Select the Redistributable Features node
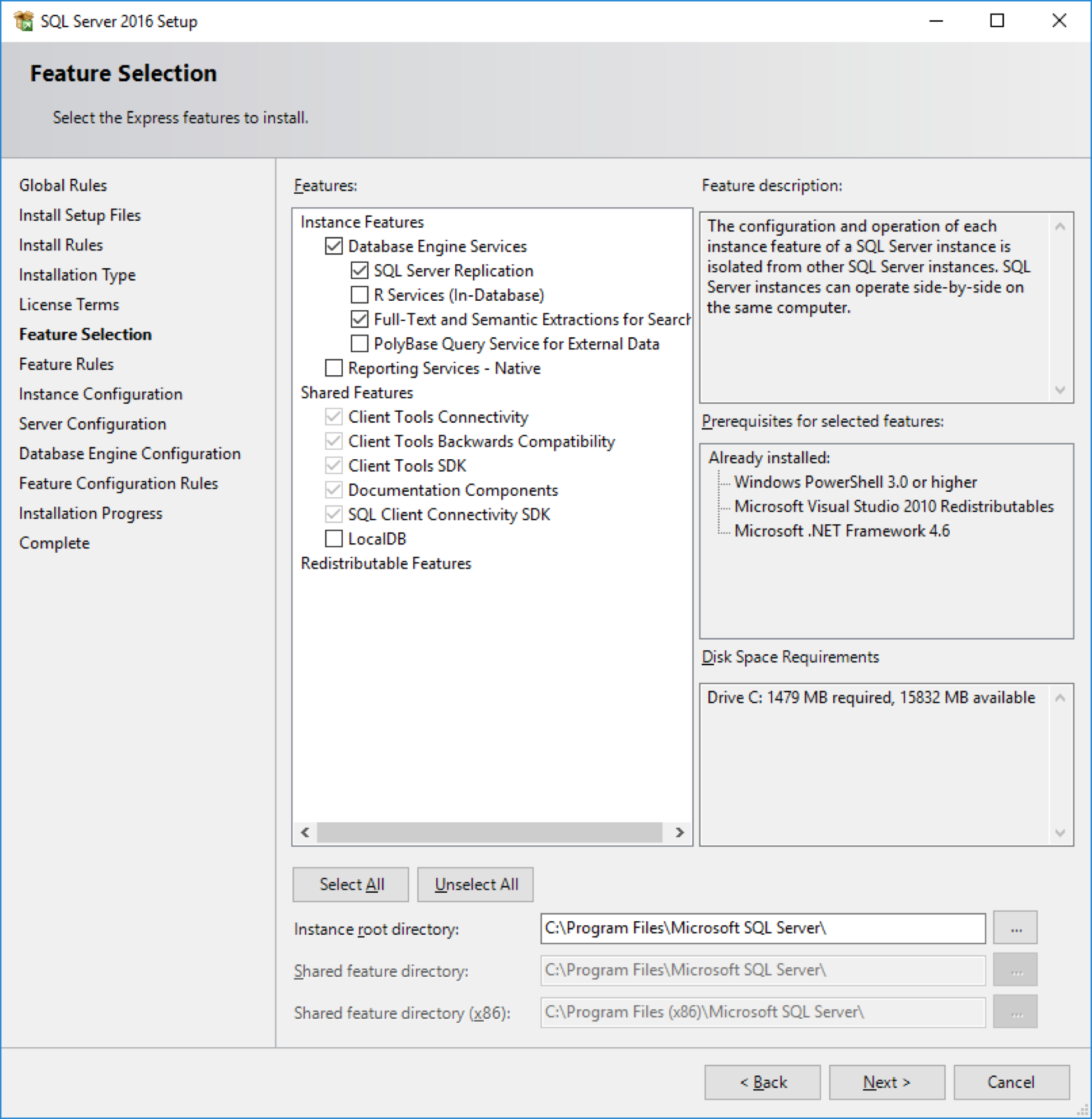The image size is (1092, 1119). coord(386,563)
